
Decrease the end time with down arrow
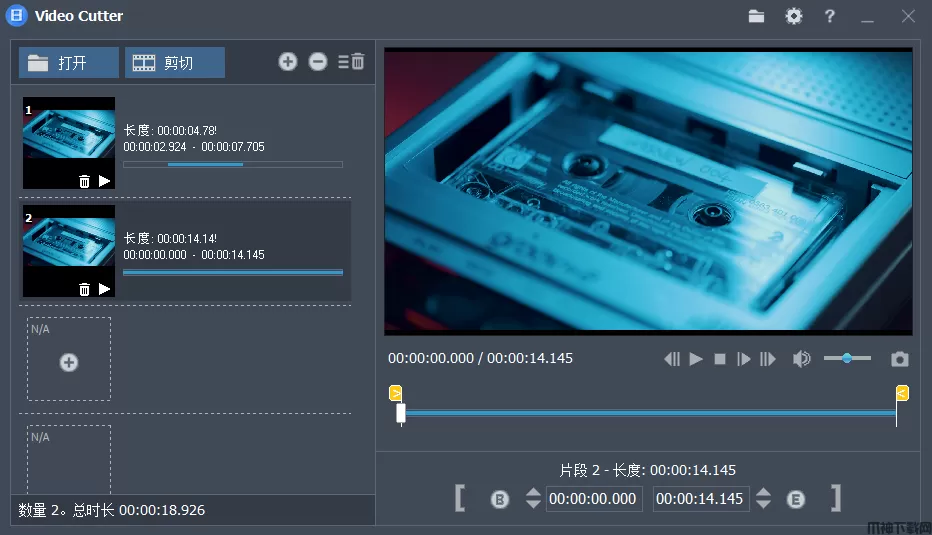pos(764,504)
